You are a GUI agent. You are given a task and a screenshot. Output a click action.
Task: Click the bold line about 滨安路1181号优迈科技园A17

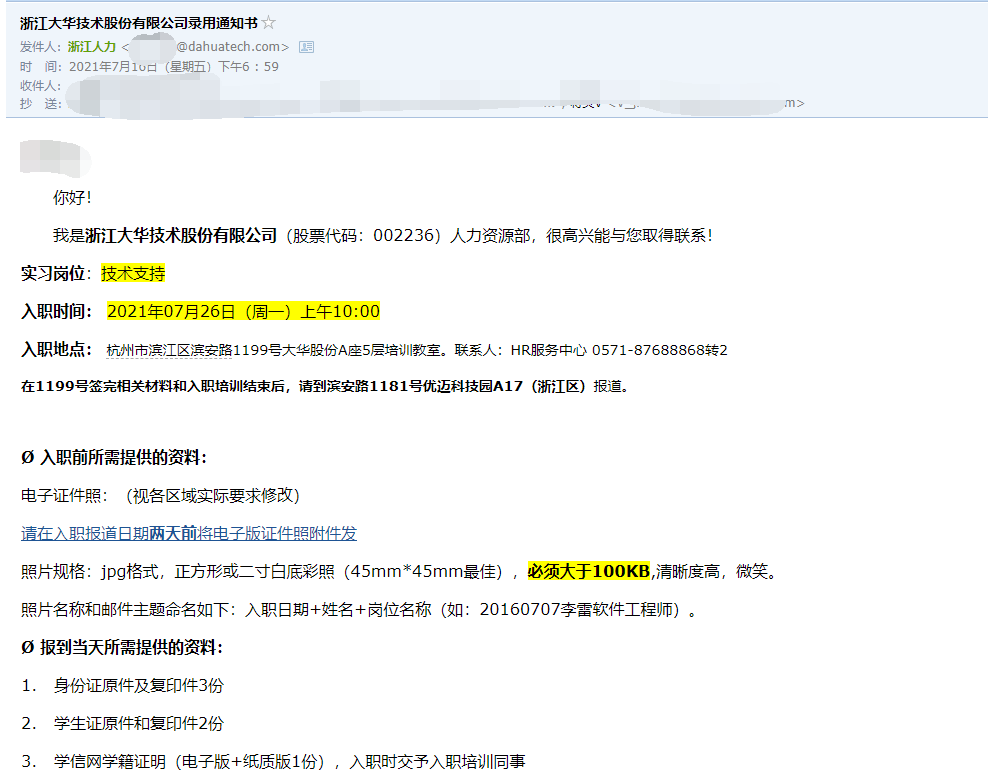[325, 386]
